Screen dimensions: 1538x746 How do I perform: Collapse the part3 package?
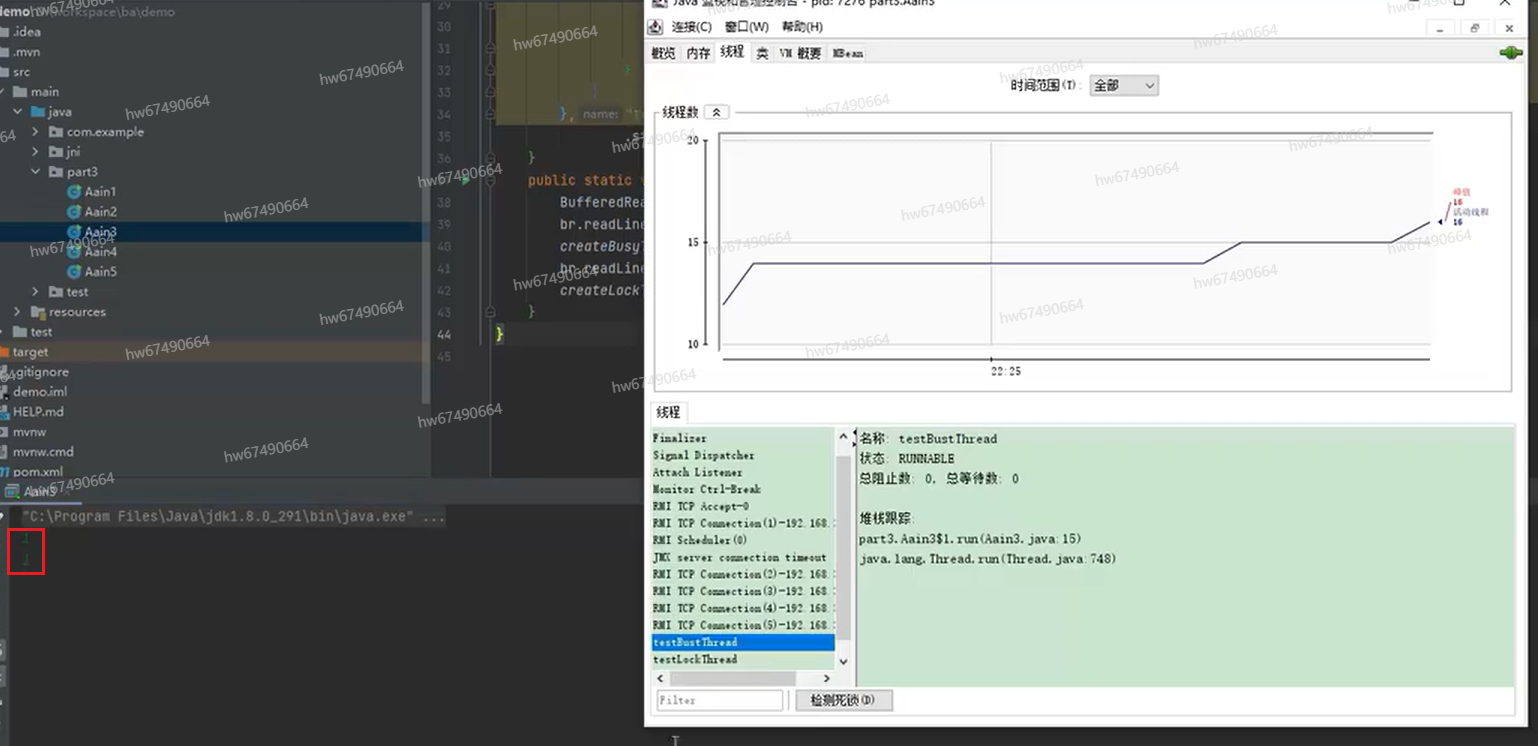35,172
